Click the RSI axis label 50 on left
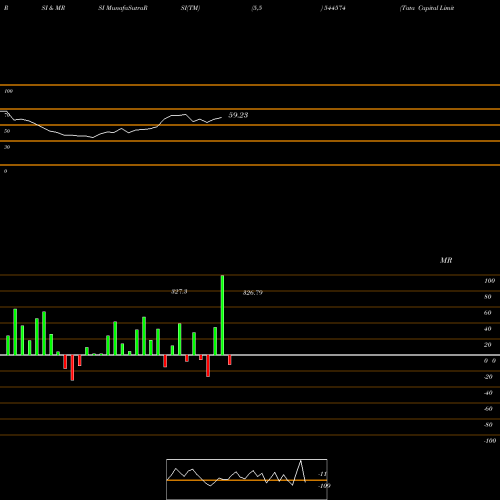The image size is (500, 500). pyautogui.click(x=7, y=131)
